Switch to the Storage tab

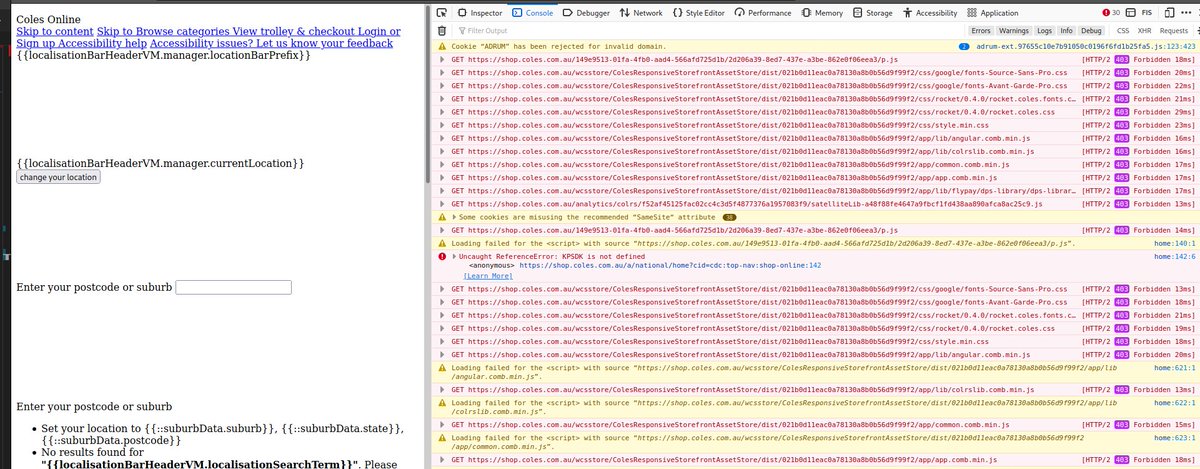tap(873, 13)
